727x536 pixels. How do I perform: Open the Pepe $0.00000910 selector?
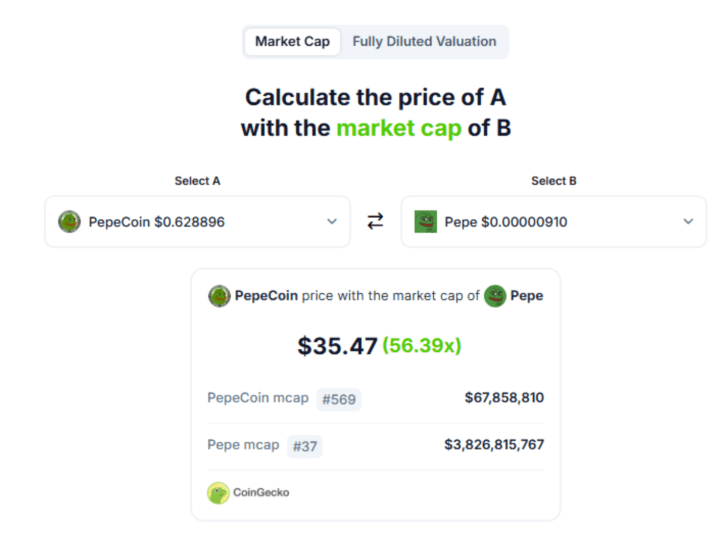pos(554,222)
